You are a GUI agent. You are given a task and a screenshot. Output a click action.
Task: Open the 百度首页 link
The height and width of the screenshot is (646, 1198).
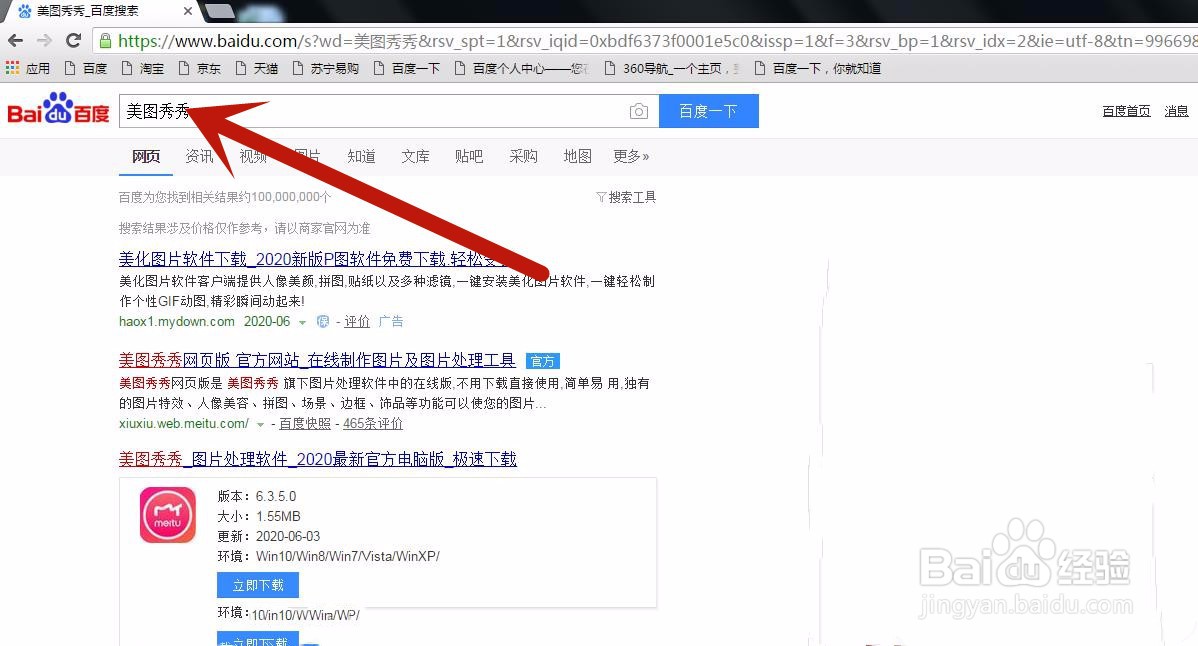click(x=1126, y=111)
